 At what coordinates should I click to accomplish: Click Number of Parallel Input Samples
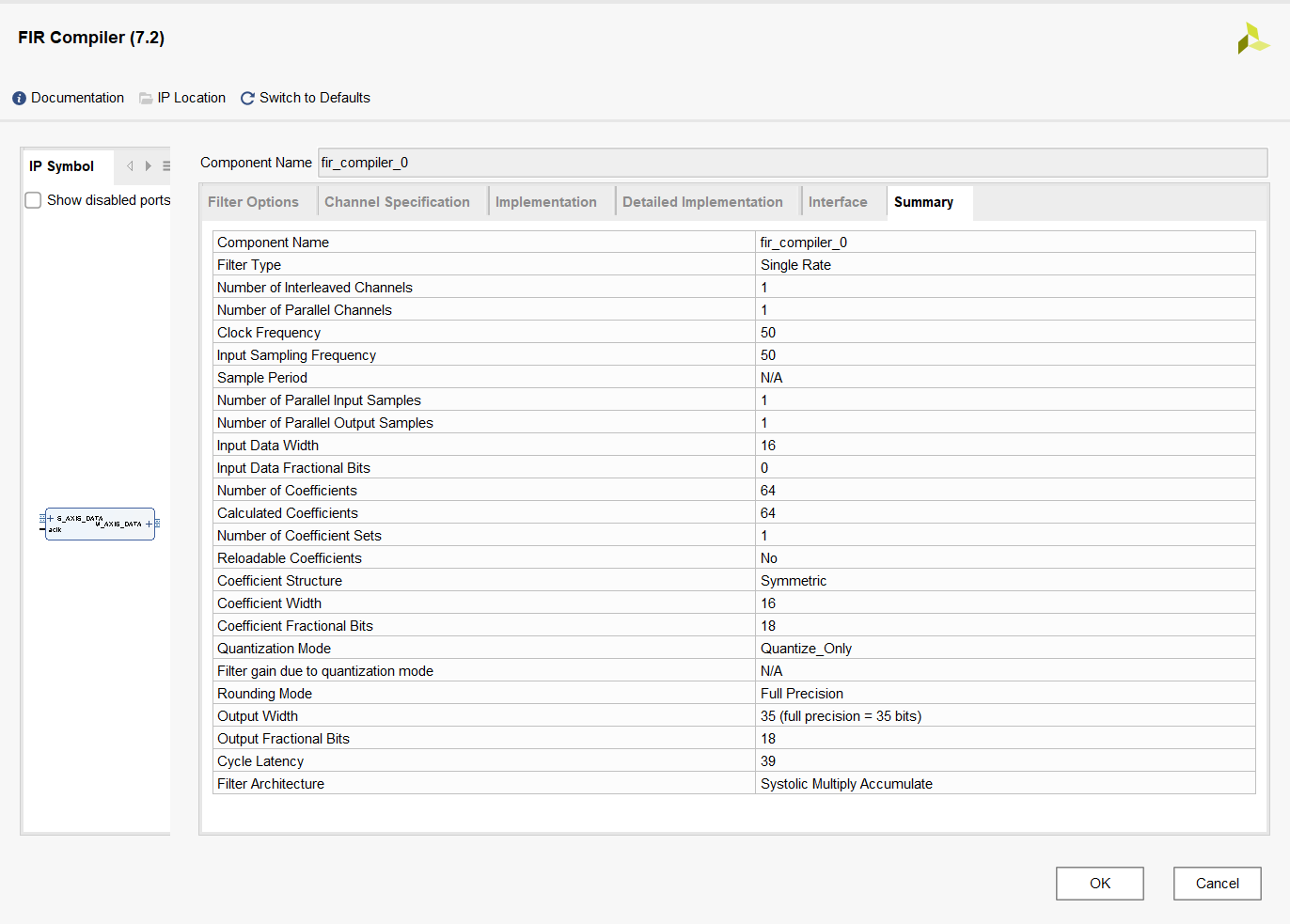click(319, 400)
